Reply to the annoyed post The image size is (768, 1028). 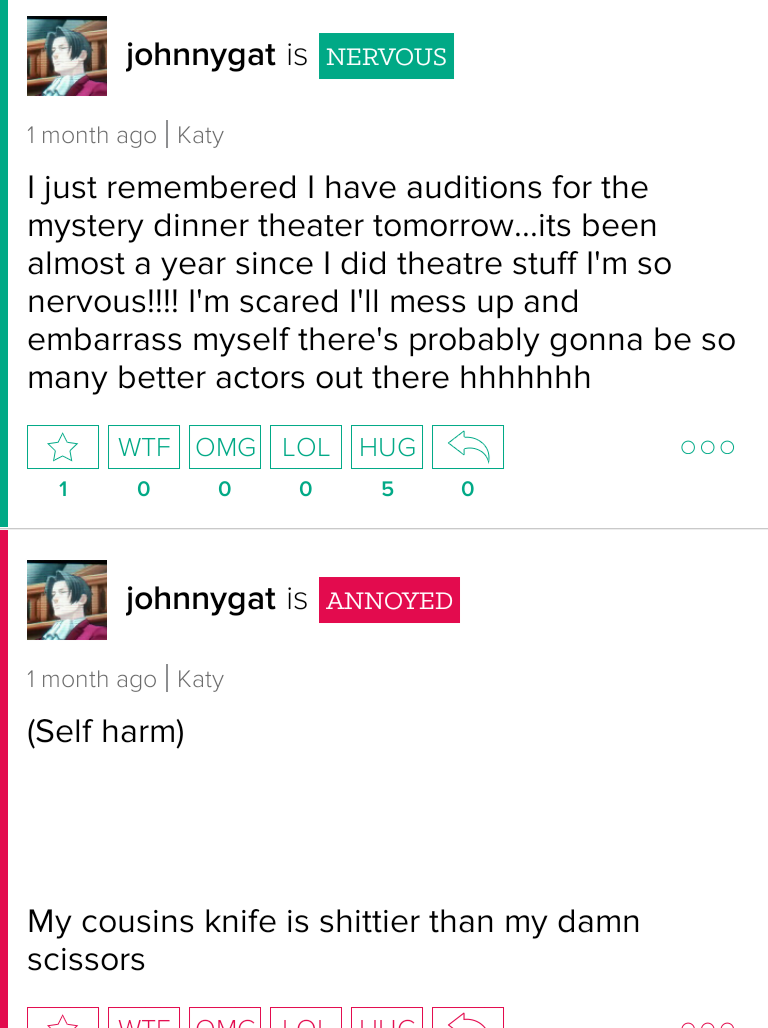click(468, 1018)
